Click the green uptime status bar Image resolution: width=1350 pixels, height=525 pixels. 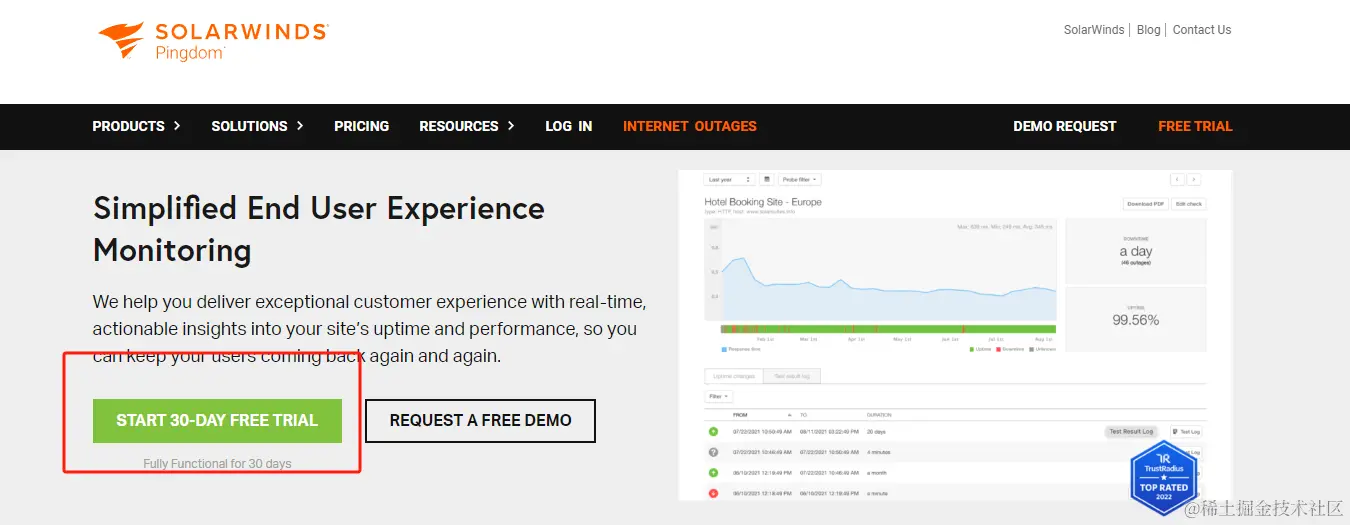[x=888, y=329]
